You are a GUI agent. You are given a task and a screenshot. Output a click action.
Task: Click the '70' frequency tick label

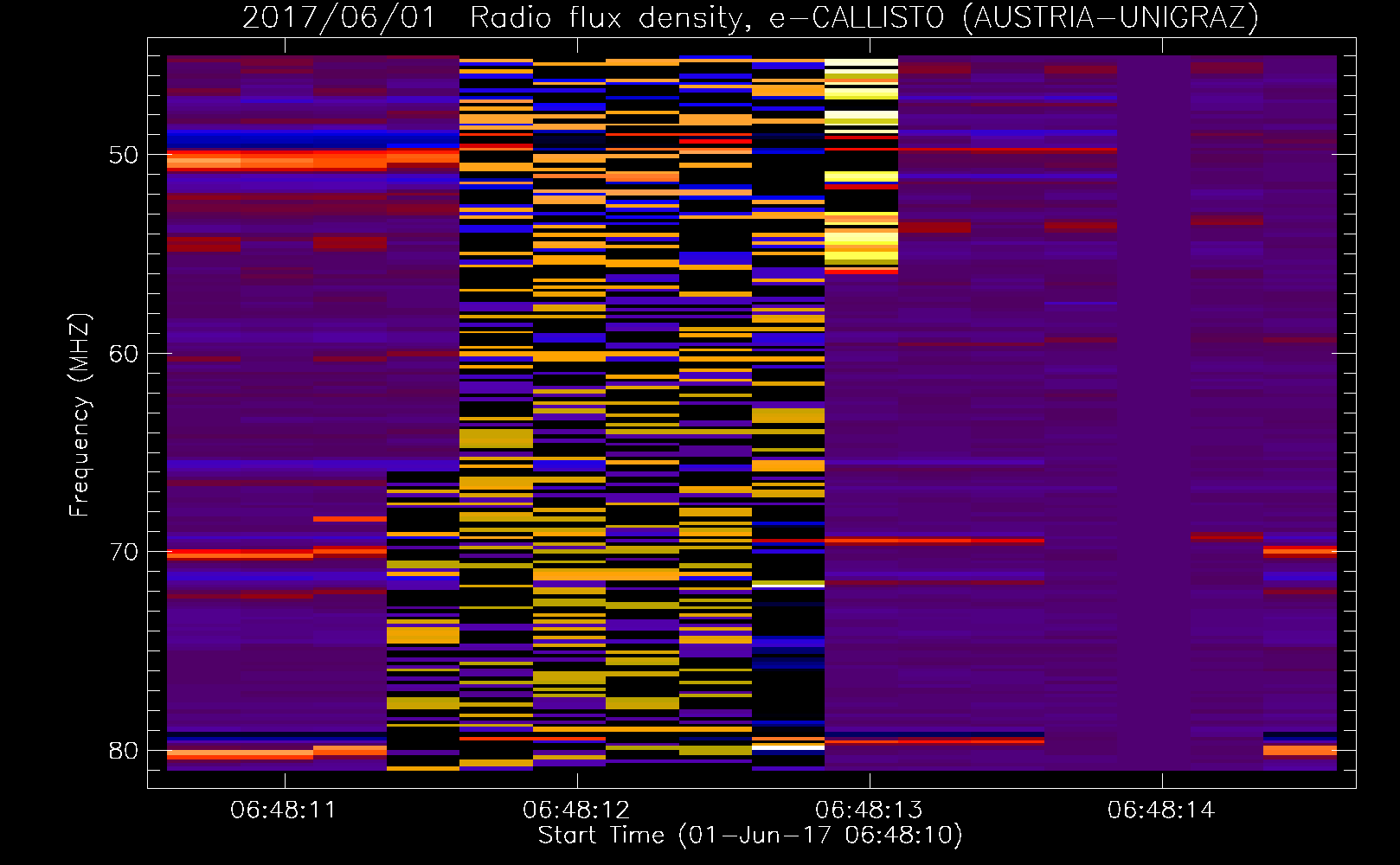coord(124,552)
